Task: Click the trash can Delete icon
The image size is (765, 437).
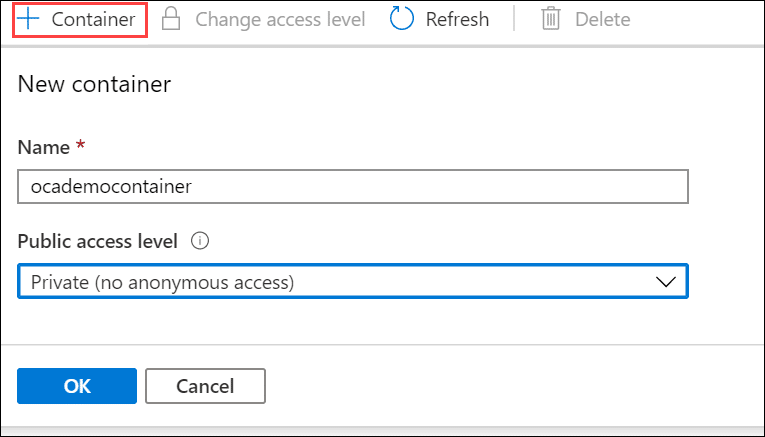Action: tap(550, 19)
